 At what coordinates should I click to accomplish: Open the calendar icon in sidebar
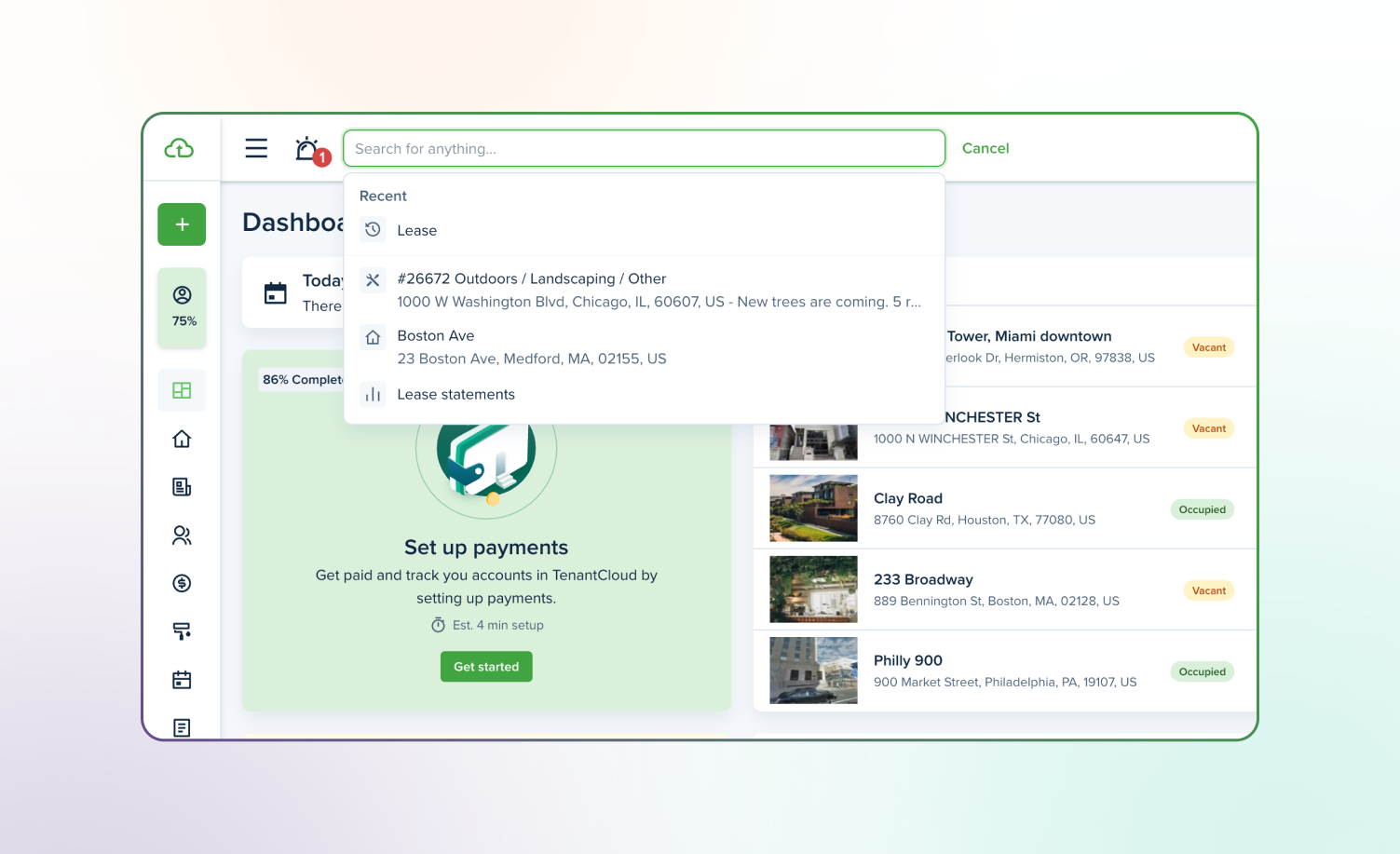(x=182, y=680)
